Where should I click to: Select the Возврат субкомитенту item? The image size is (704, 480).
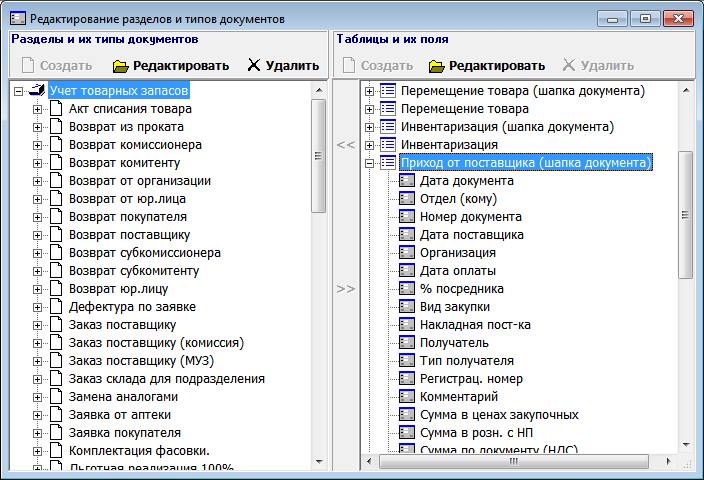click(x=134, y=271)
